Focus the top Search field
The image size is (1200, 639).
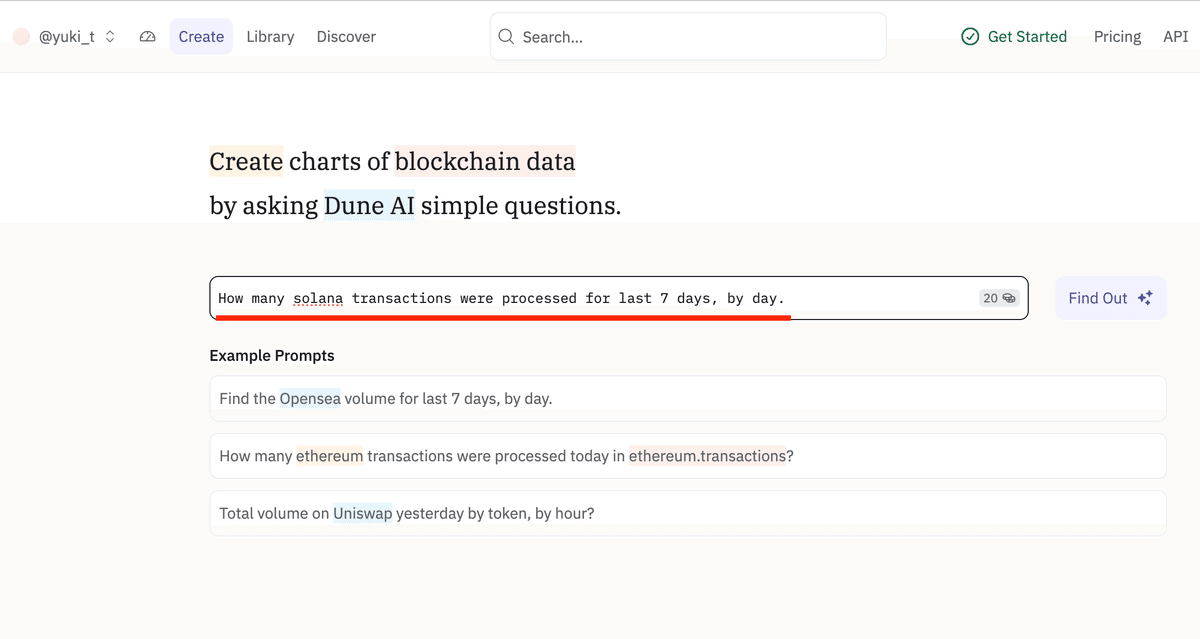point(688,37)
